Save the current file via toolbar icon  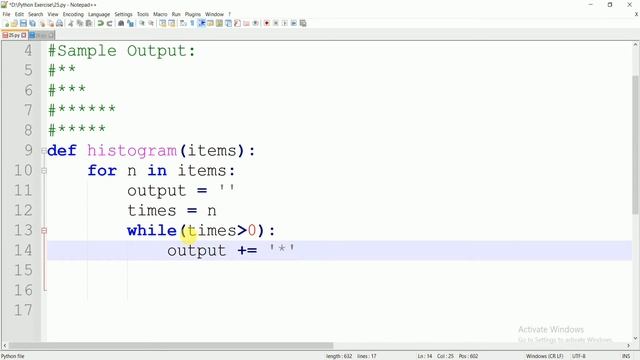tap(23, 23)
